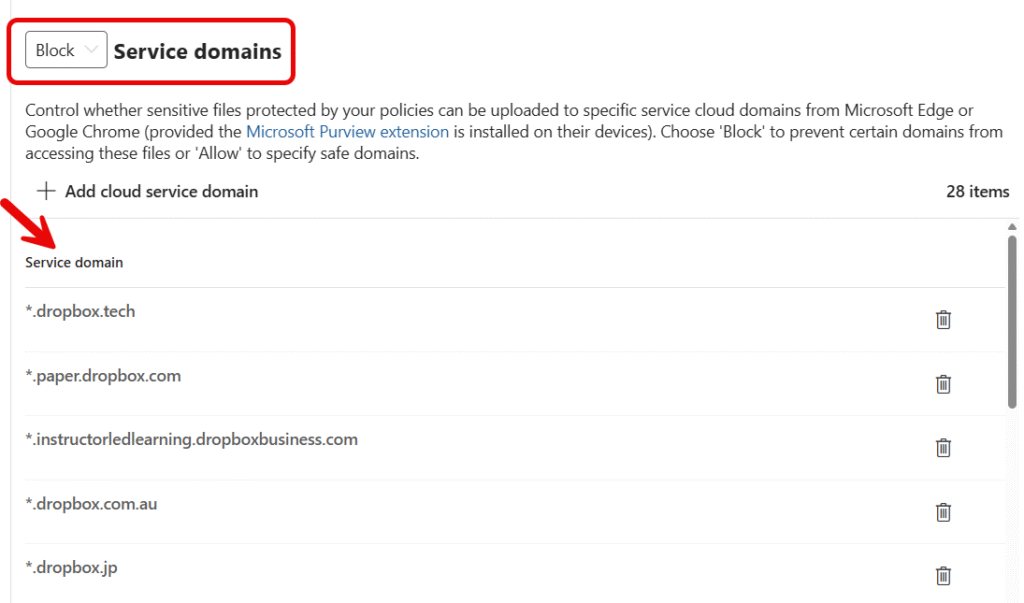Click the vertical scrollbar thumb
Image resolution: width=1024 pixels, height=603 pixels.
1012,321
